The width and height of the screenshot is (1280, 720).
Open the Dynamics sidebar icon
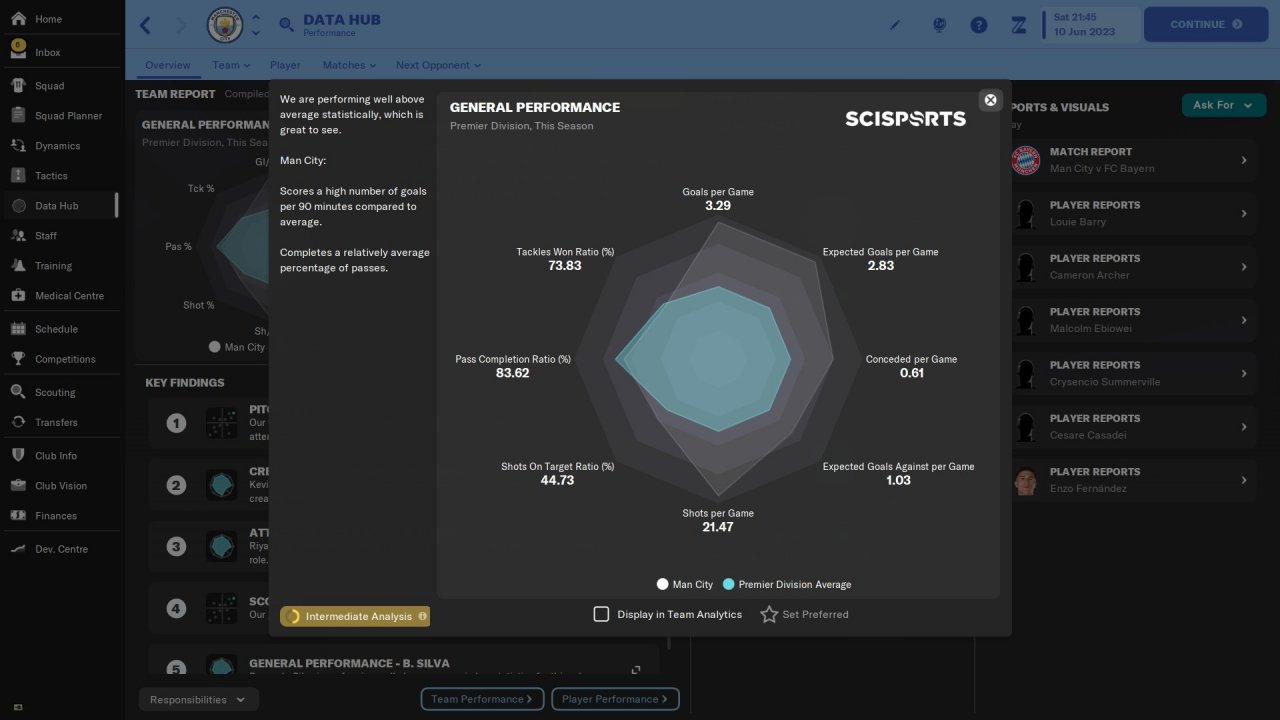[x=18, y=146]
